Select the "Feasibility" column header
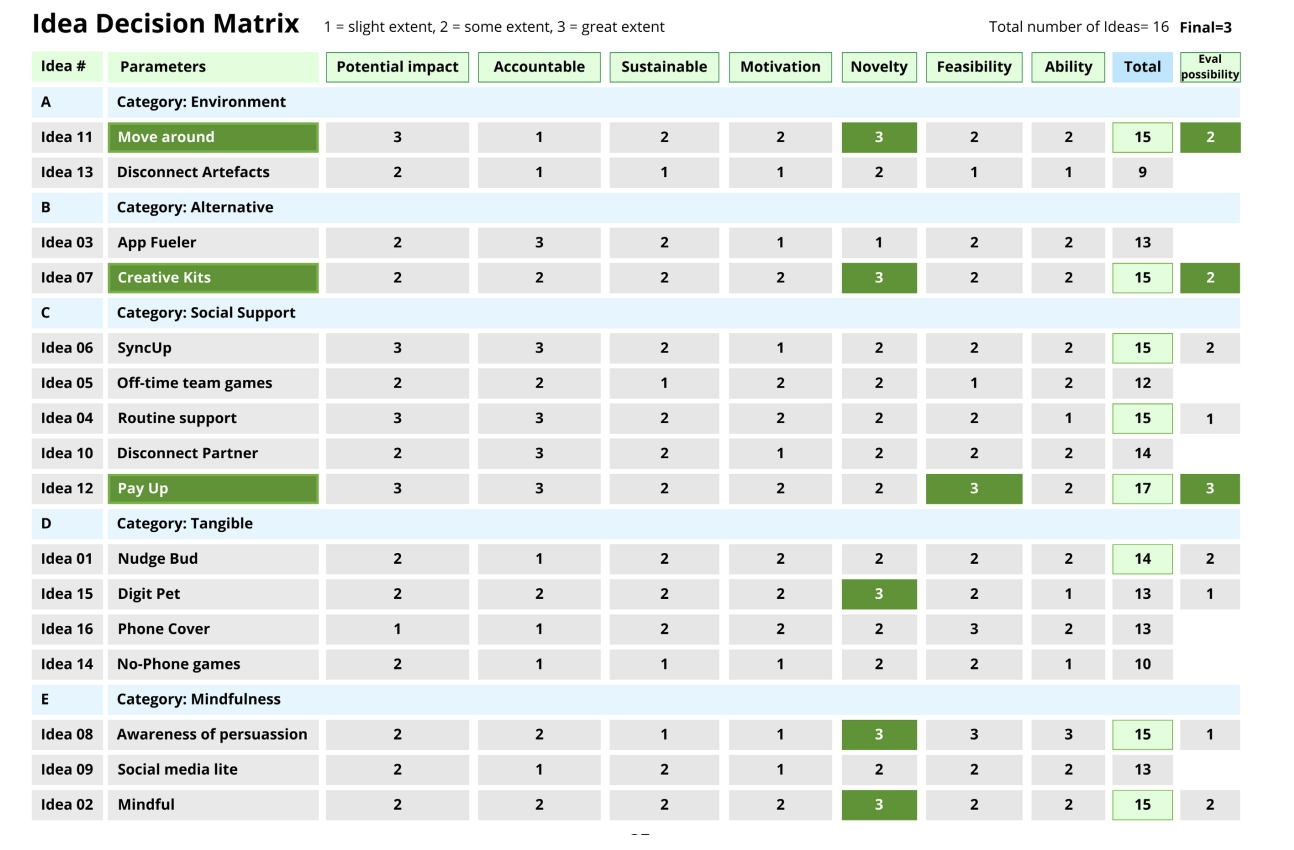 pyautogui.click(x=974, y=67)
